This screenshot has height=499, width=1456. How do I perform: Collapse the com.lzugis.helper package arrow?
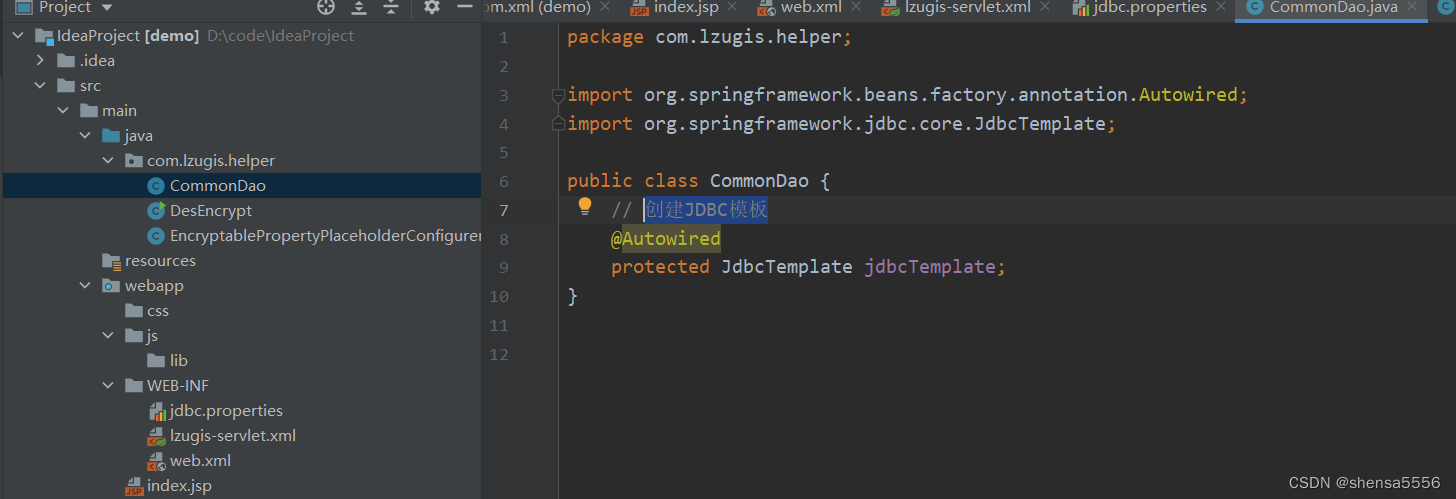108,161
